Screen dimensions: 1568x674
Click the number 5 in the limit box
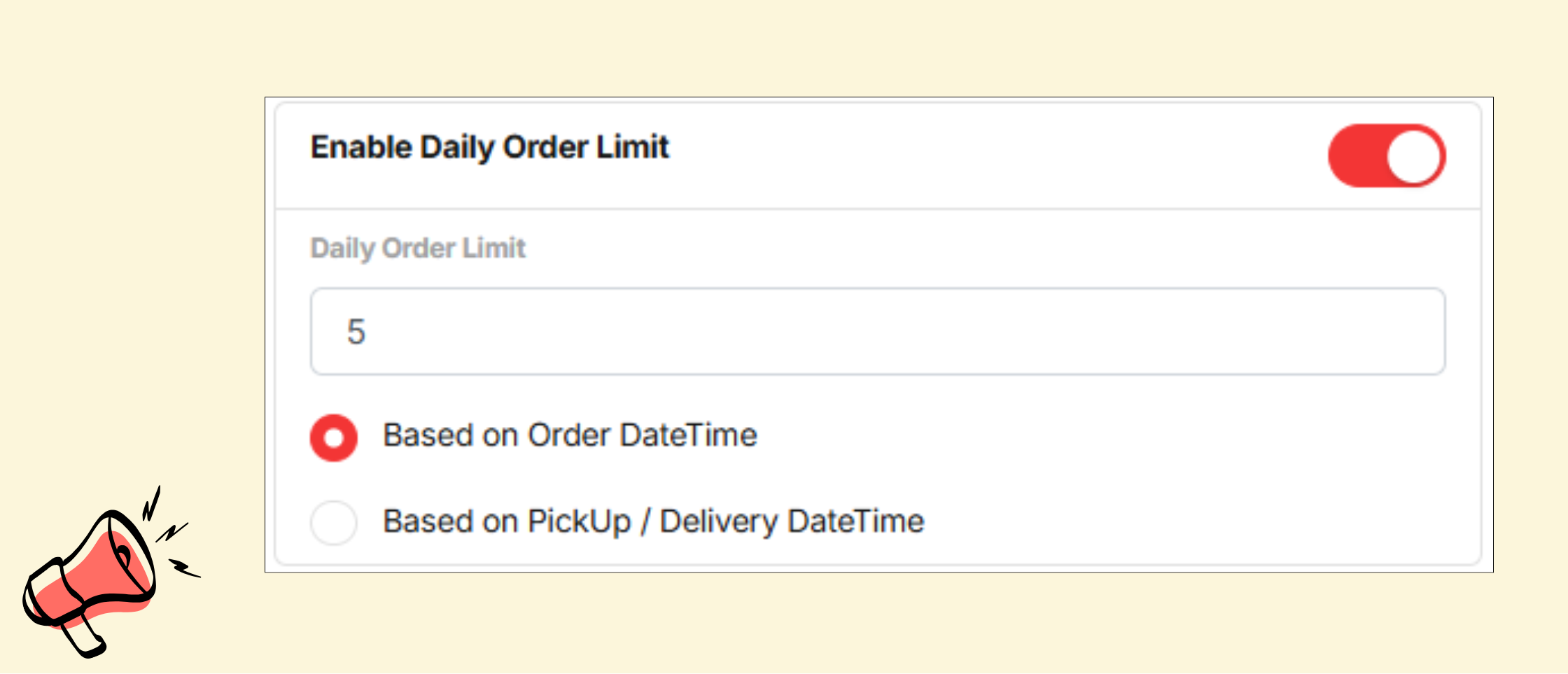[356, 332]
